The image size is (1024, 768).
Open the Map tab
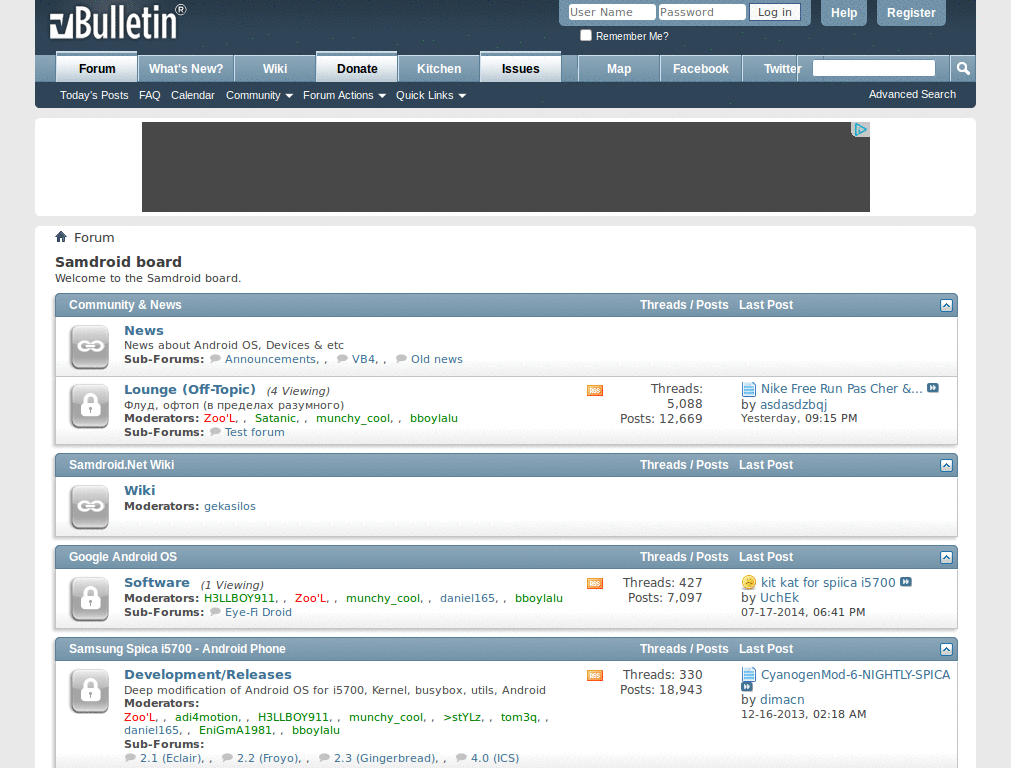click(619, 69)
